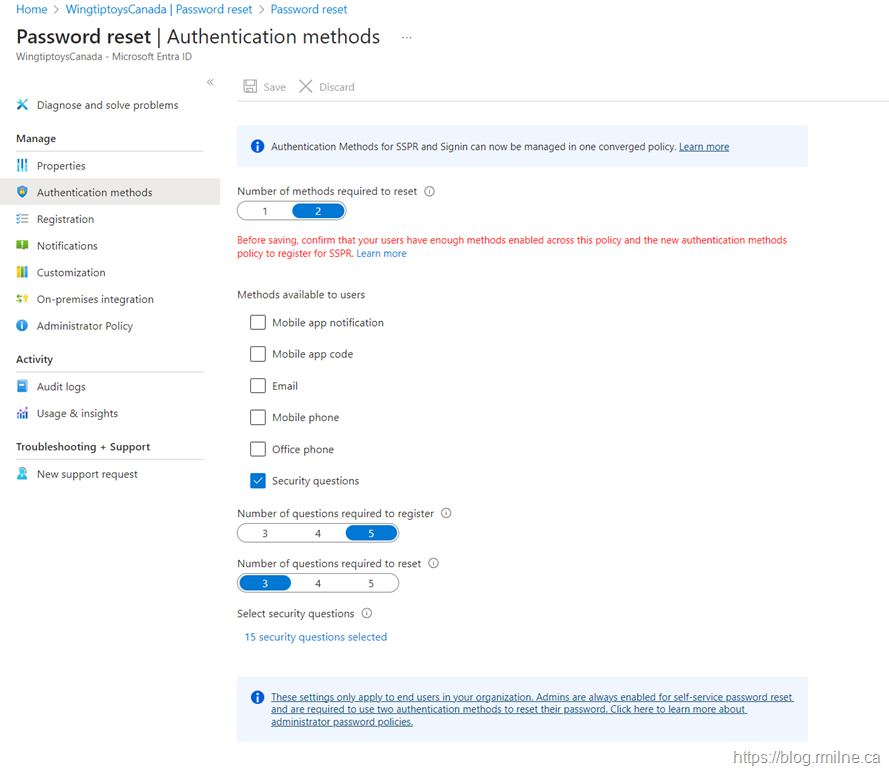The image size is (889, 768).
Task: Check the Email method checkbox
Action: tap(258, 386)
